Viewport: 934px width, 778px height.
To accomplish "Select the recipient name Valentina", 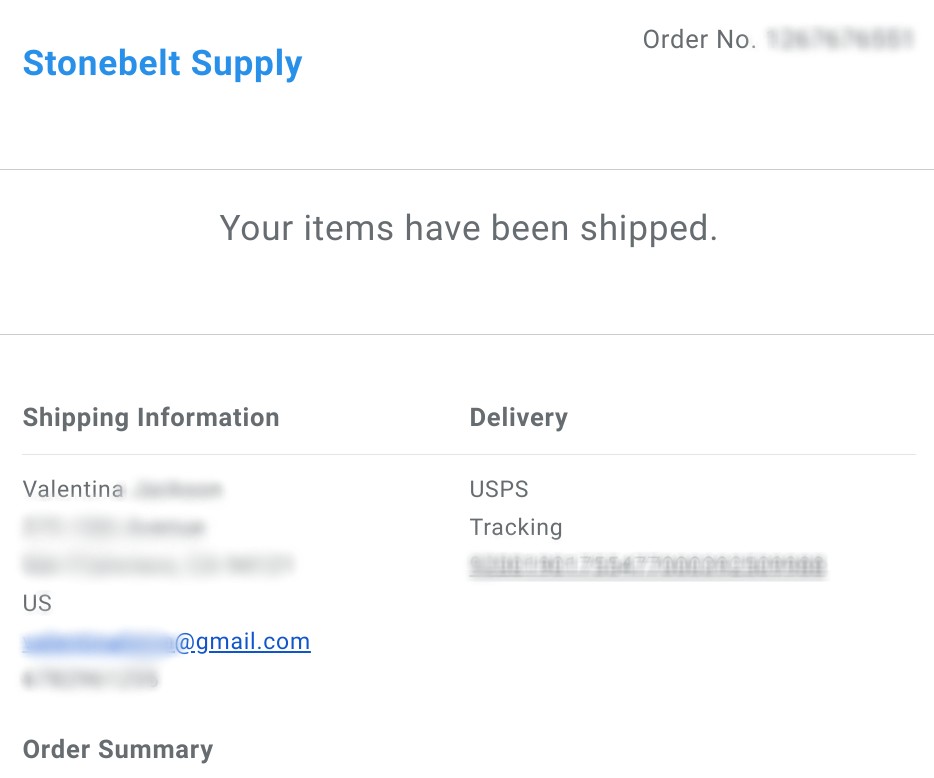I will coord(73,489).
